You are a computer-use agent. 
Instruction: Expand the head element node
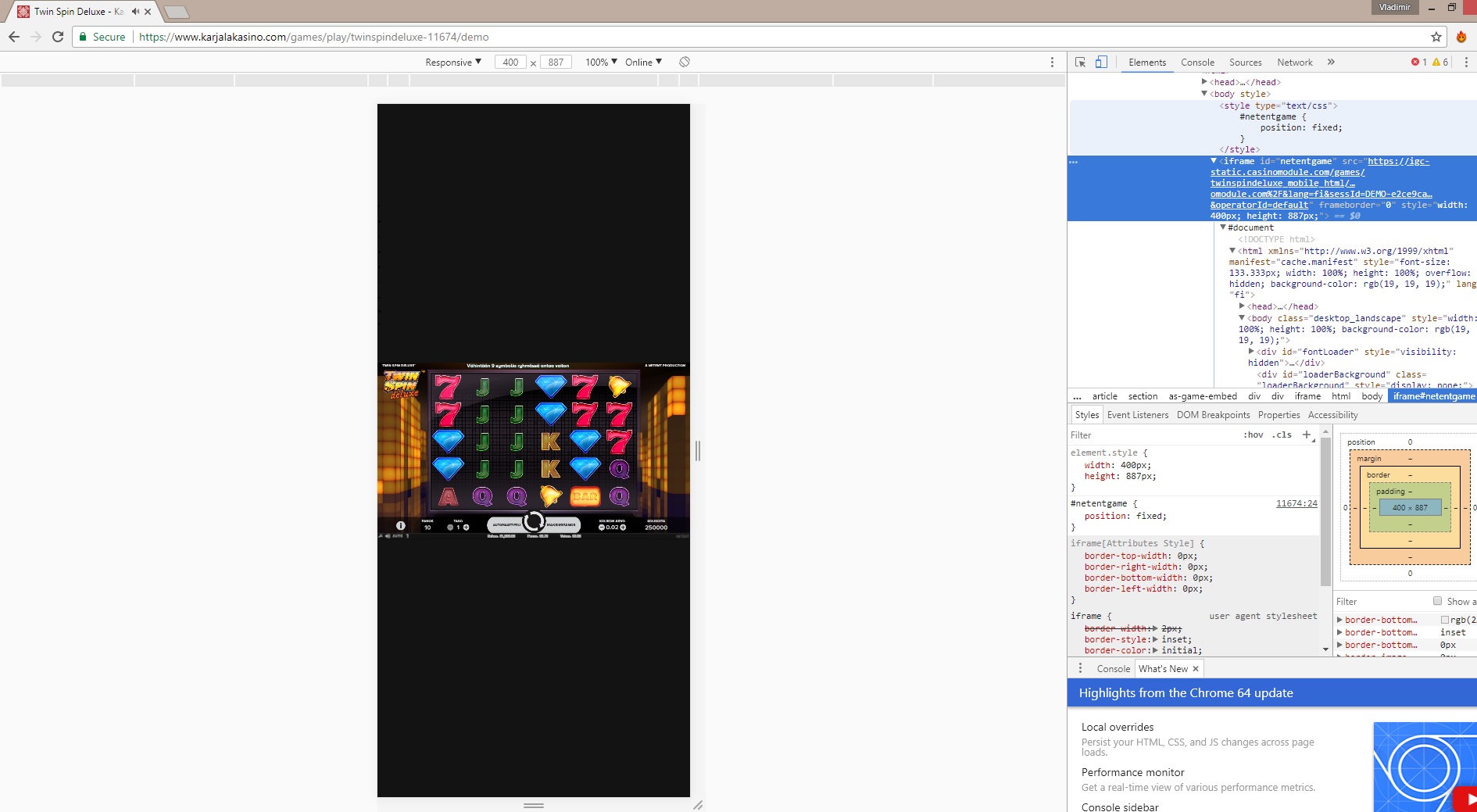[x=1205, y=82]
